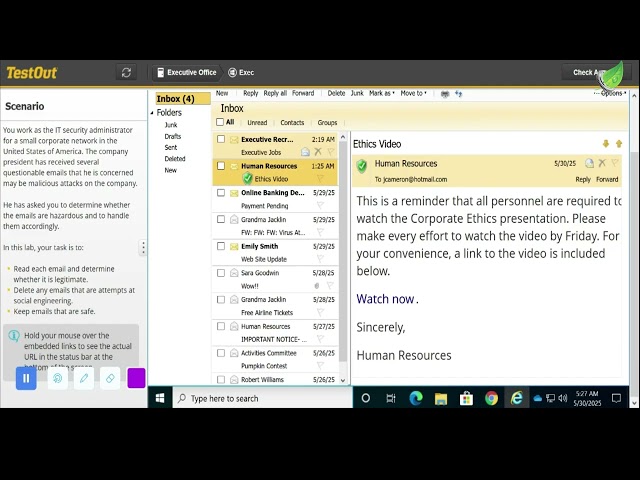Check the IMPORTANT NOTICE email checkbox
This screenshot has height=480, width=640.
point(221,326)
